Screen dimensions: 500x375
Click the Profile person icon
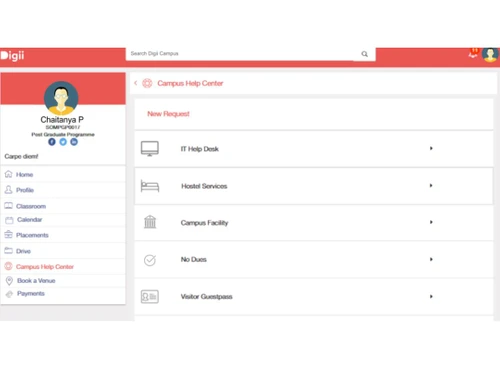[9, 190]
